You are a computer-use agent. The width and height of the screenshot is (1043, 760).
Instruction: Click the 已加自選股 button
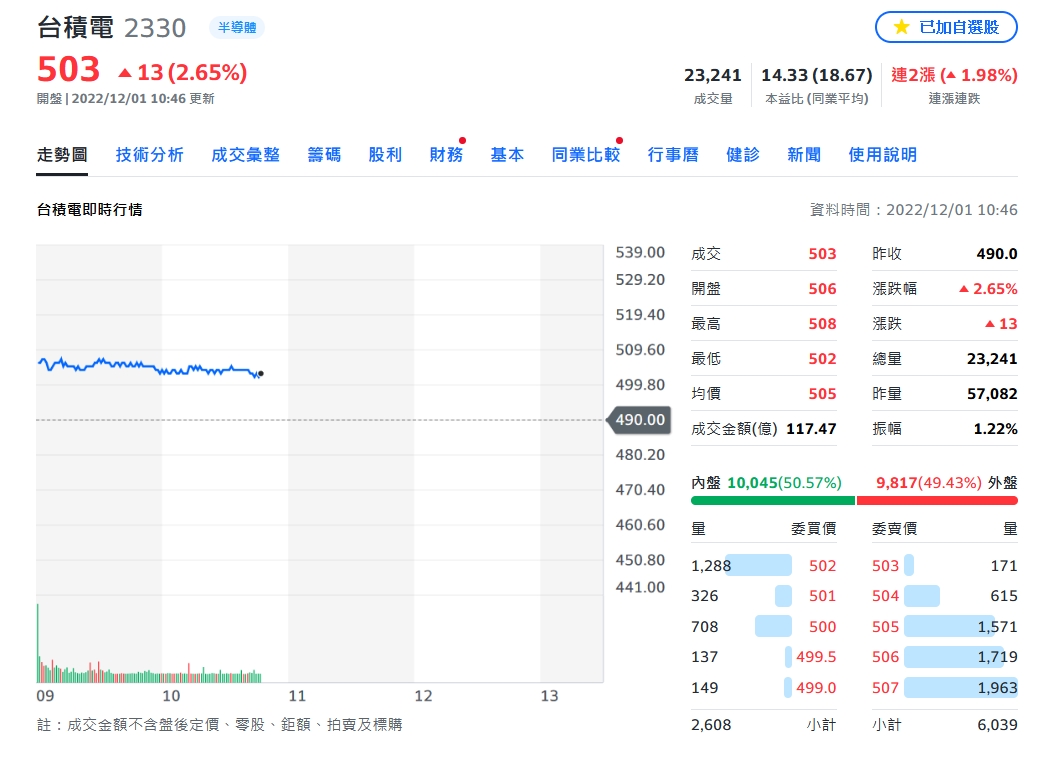click(x=946, y=27)
